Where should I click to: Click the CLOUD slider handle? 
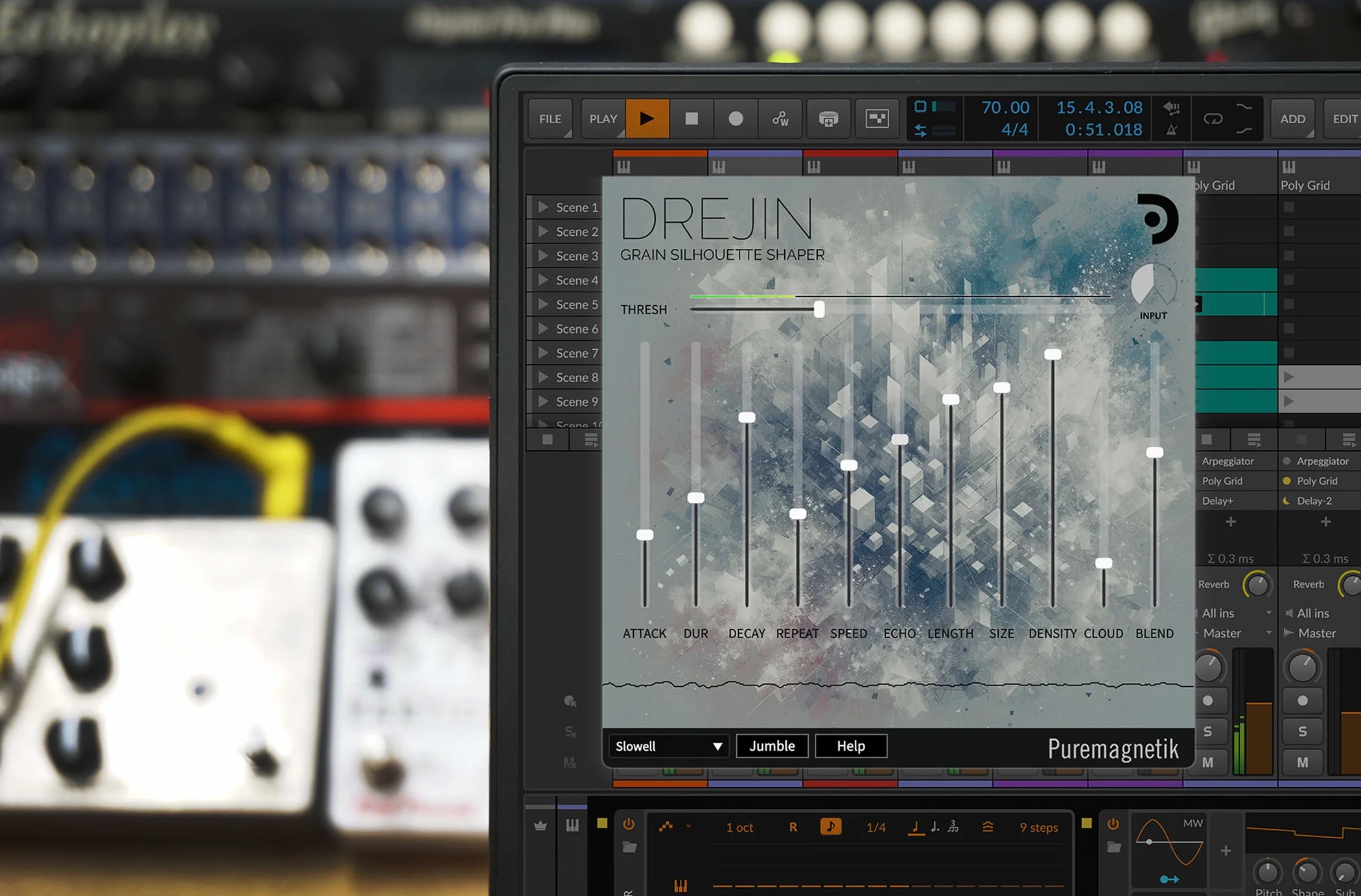tap(1104, 563)
